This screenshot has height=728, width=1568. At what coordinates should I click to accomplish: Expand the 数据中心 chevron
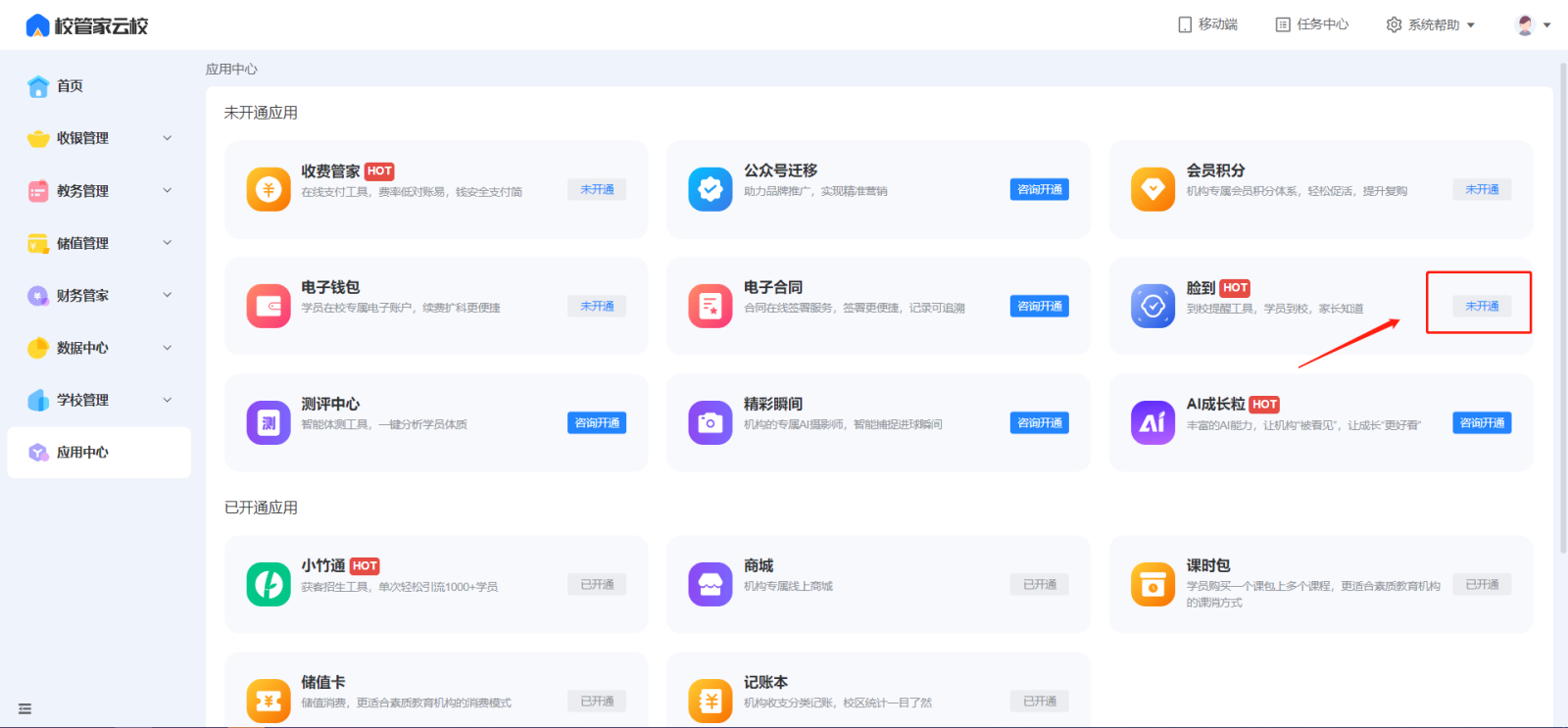168,347
